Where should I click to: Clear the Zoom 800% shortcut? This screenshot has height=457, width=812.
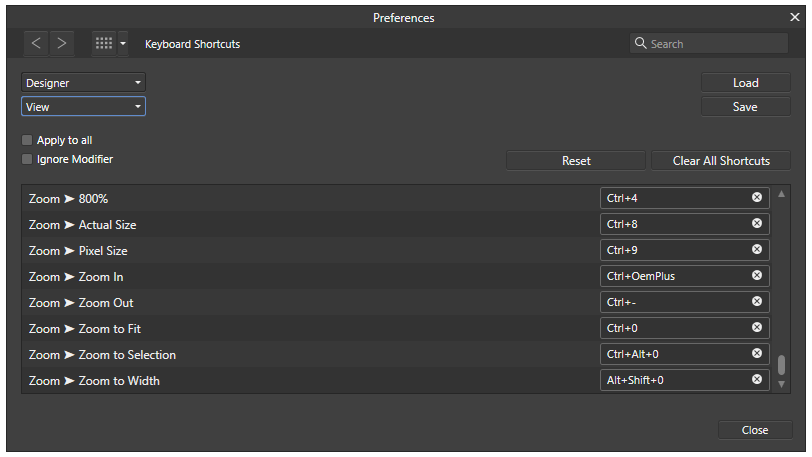(757, 197)
